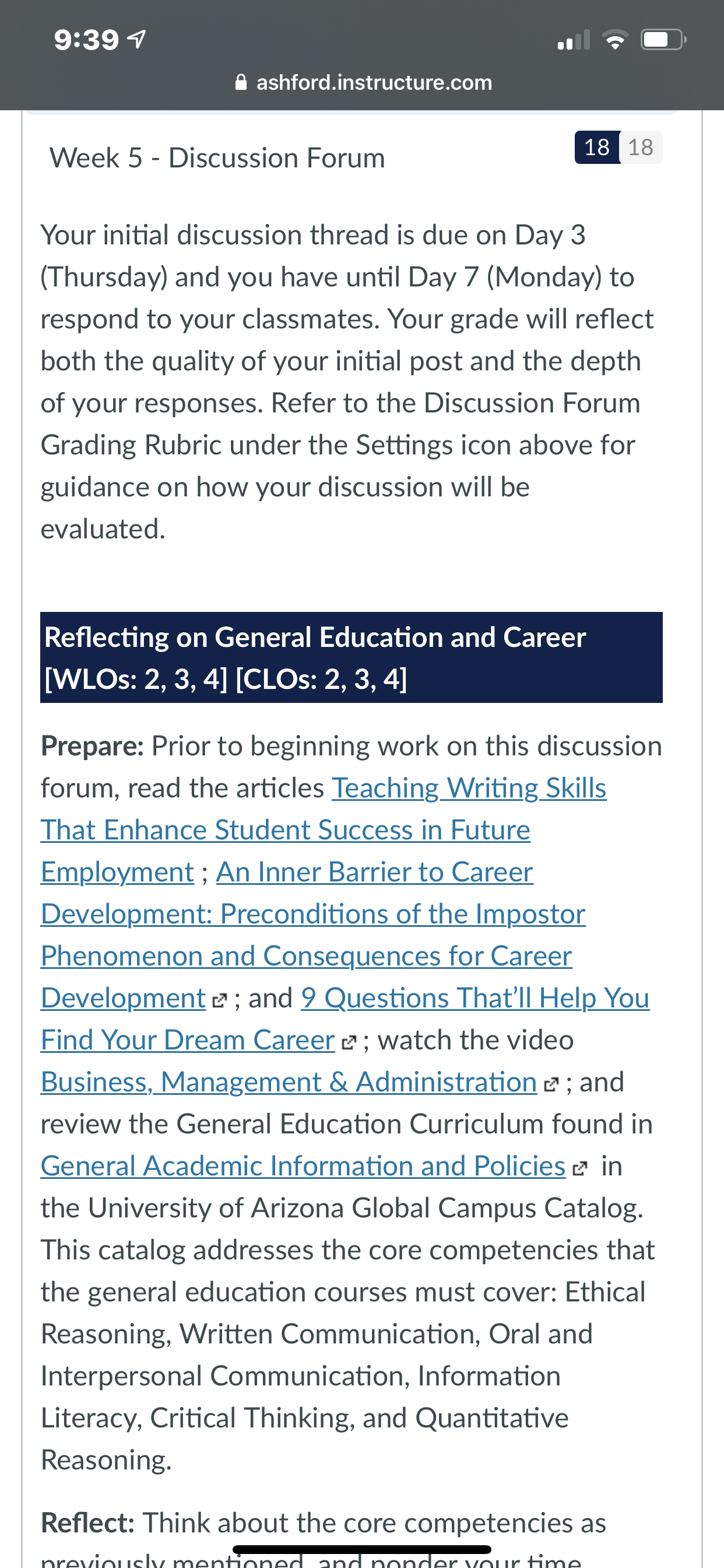The width and height of the screenshot is (724, 1568).
Task: Tap the Week 5 - Discussion Forum title
Action: (x=217, y=157)
